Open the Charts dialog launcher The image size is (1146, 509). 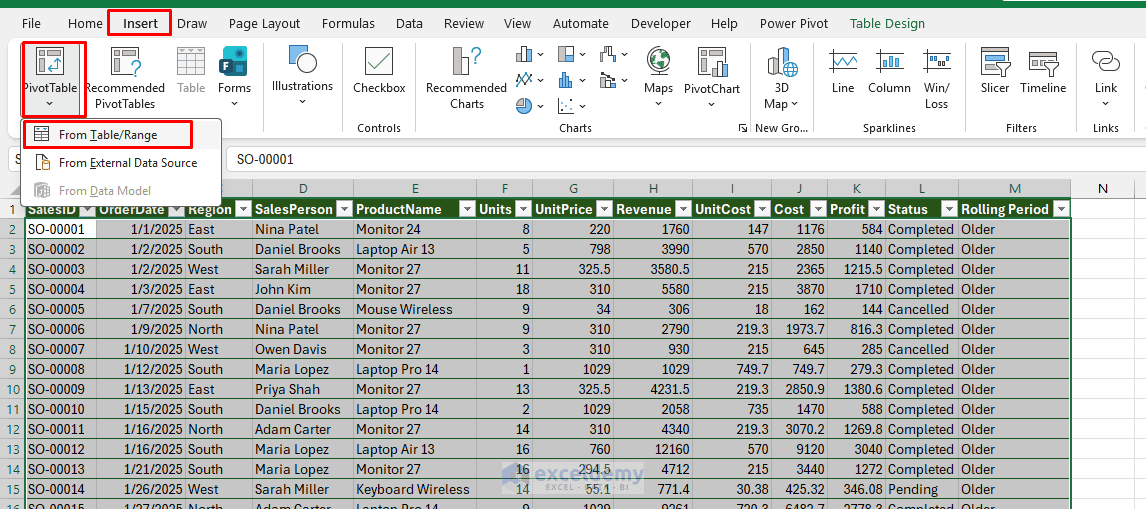point(743,129)
